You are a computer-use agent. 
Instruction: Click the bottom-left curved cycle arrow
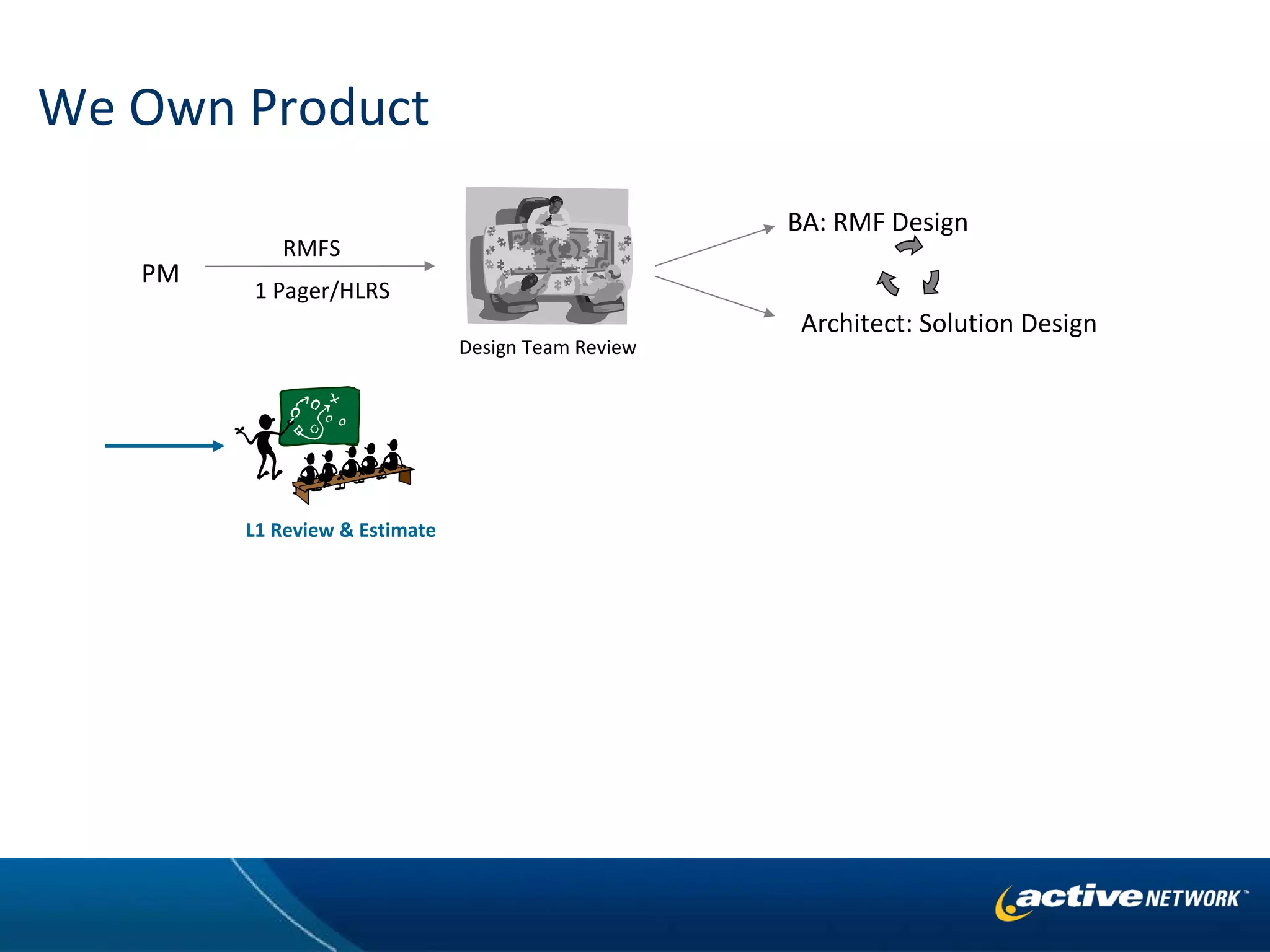click(x=887, y=283)
